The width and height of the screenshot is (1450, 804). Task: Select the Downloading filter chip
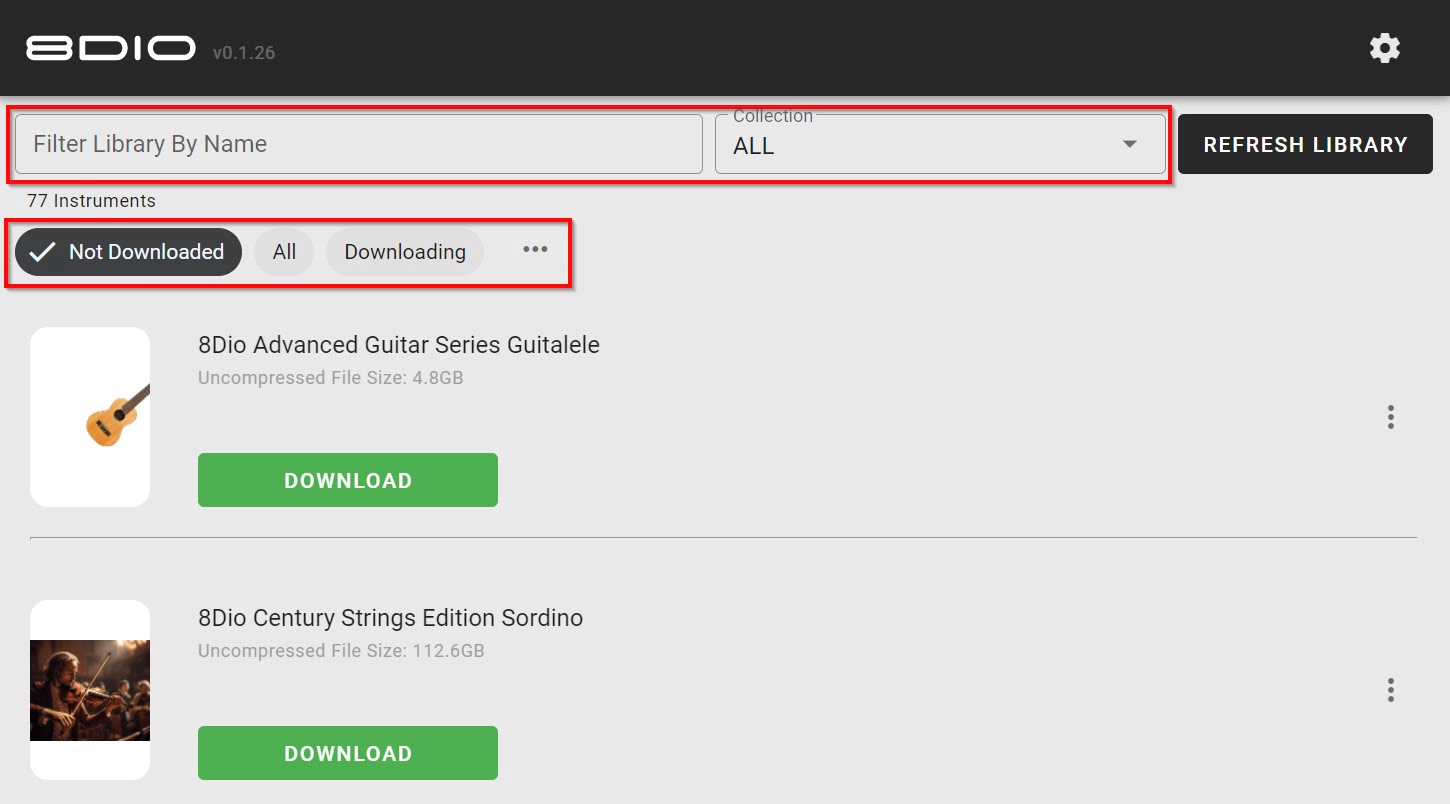coord(405,252)
